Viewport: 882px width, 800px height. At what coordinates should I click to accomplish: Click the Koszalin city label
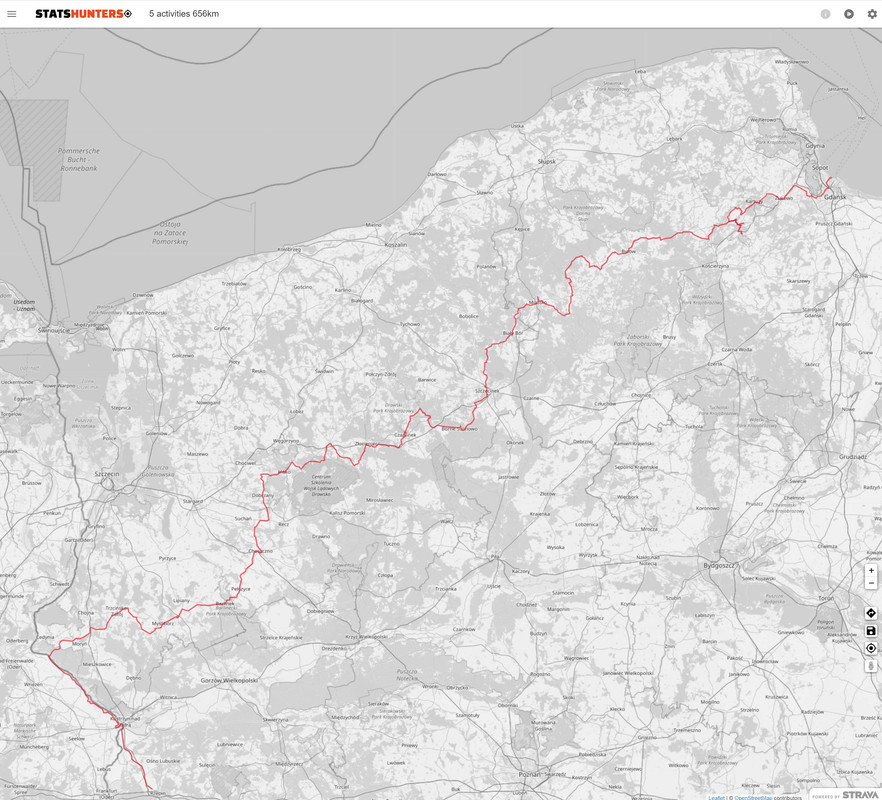(x=396, y=245)
